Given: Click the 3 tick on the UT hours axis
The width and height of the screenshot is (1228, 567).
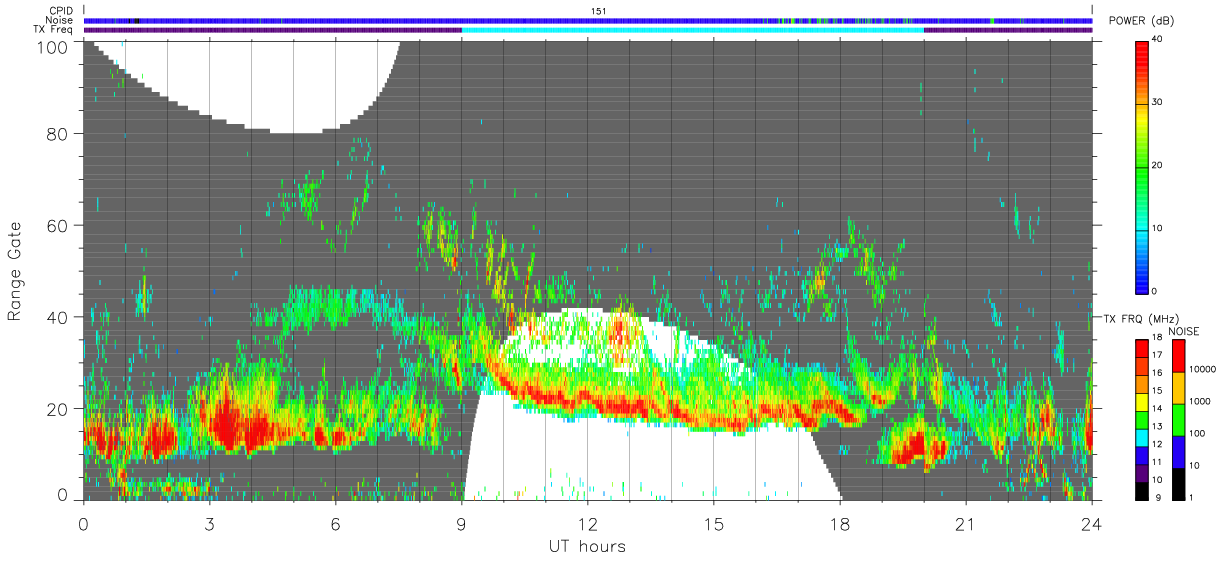Looking at the screenshot, I should [210, 523].
